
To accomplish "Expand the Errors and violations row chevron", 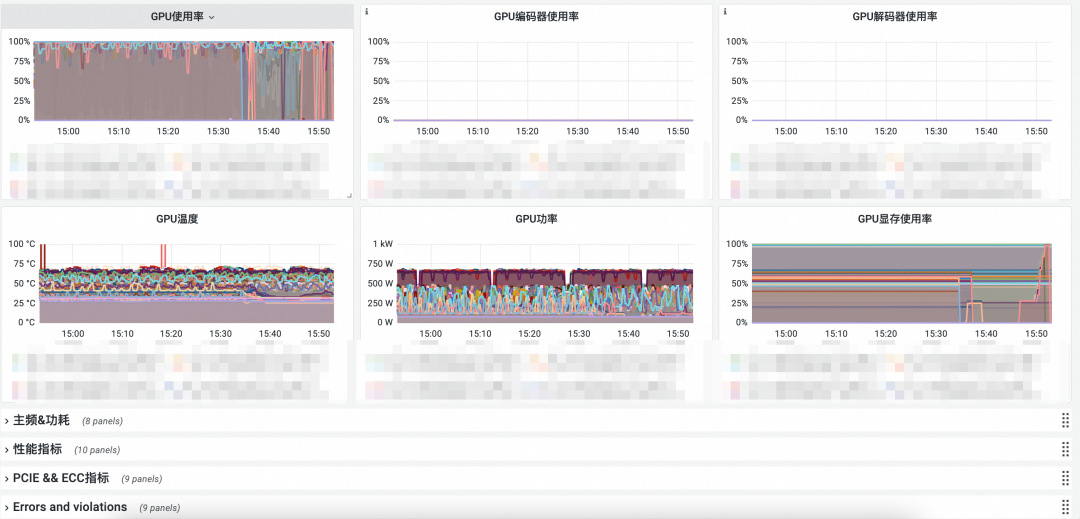I will (x=7, y=507).
